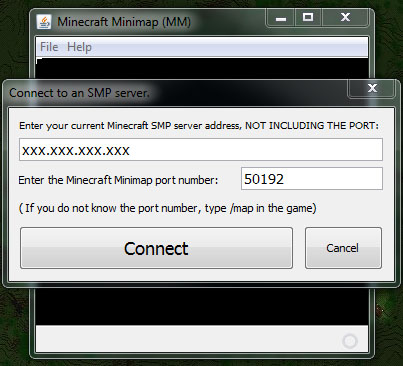Screen dimensions: 403x366
Task: Click the 'Connect to an SMP server.' dialog title
Action: tap(79, 93)
